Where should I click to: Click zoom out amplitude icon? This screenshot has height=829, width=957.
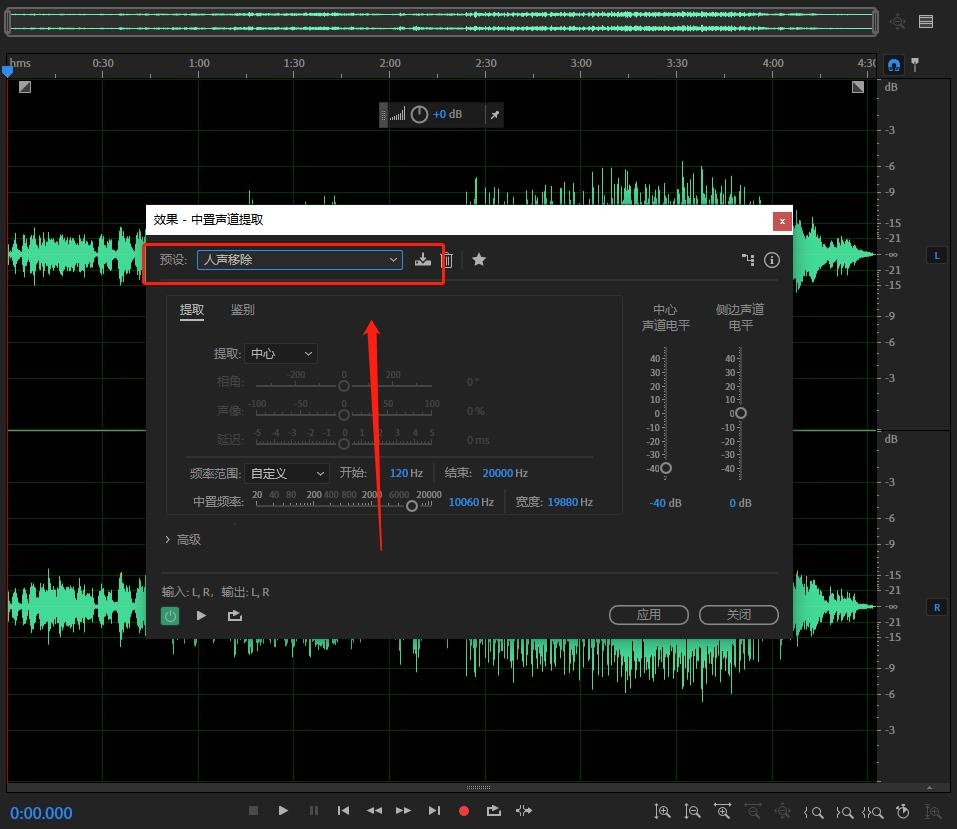692,811
